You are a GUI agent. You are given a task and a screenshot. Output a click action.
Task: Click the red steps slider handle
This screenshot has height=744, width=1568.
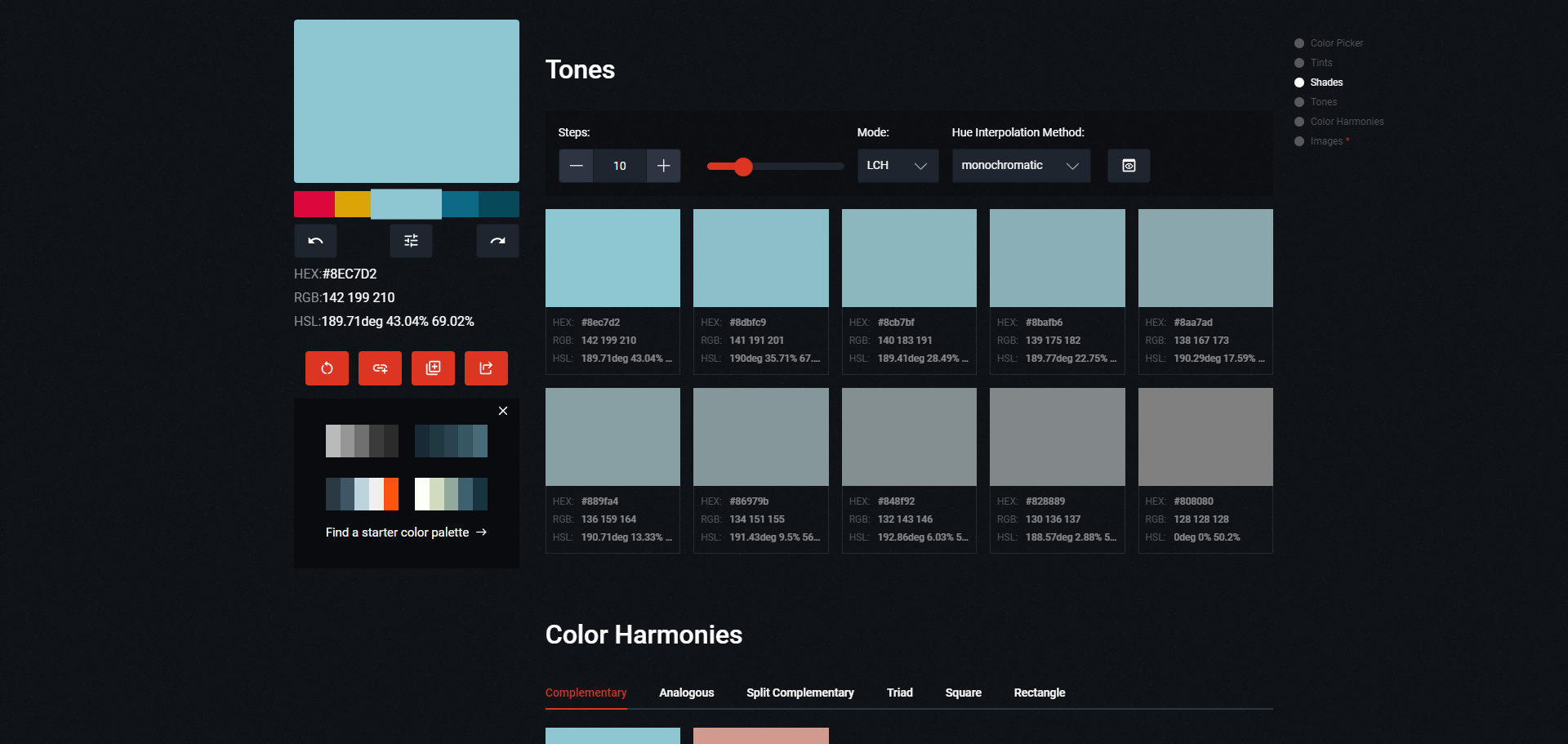pyautogui.click(x=742, y=167)
